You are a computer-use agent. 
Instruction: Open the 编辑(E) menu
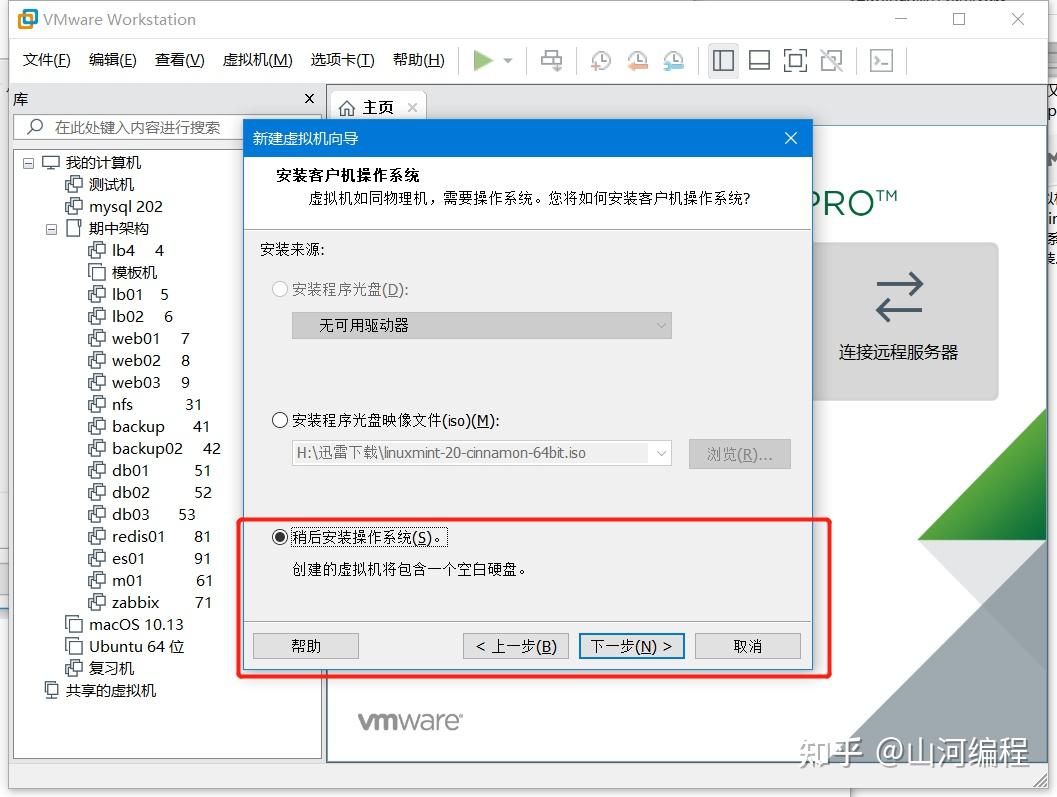(113, 60)
